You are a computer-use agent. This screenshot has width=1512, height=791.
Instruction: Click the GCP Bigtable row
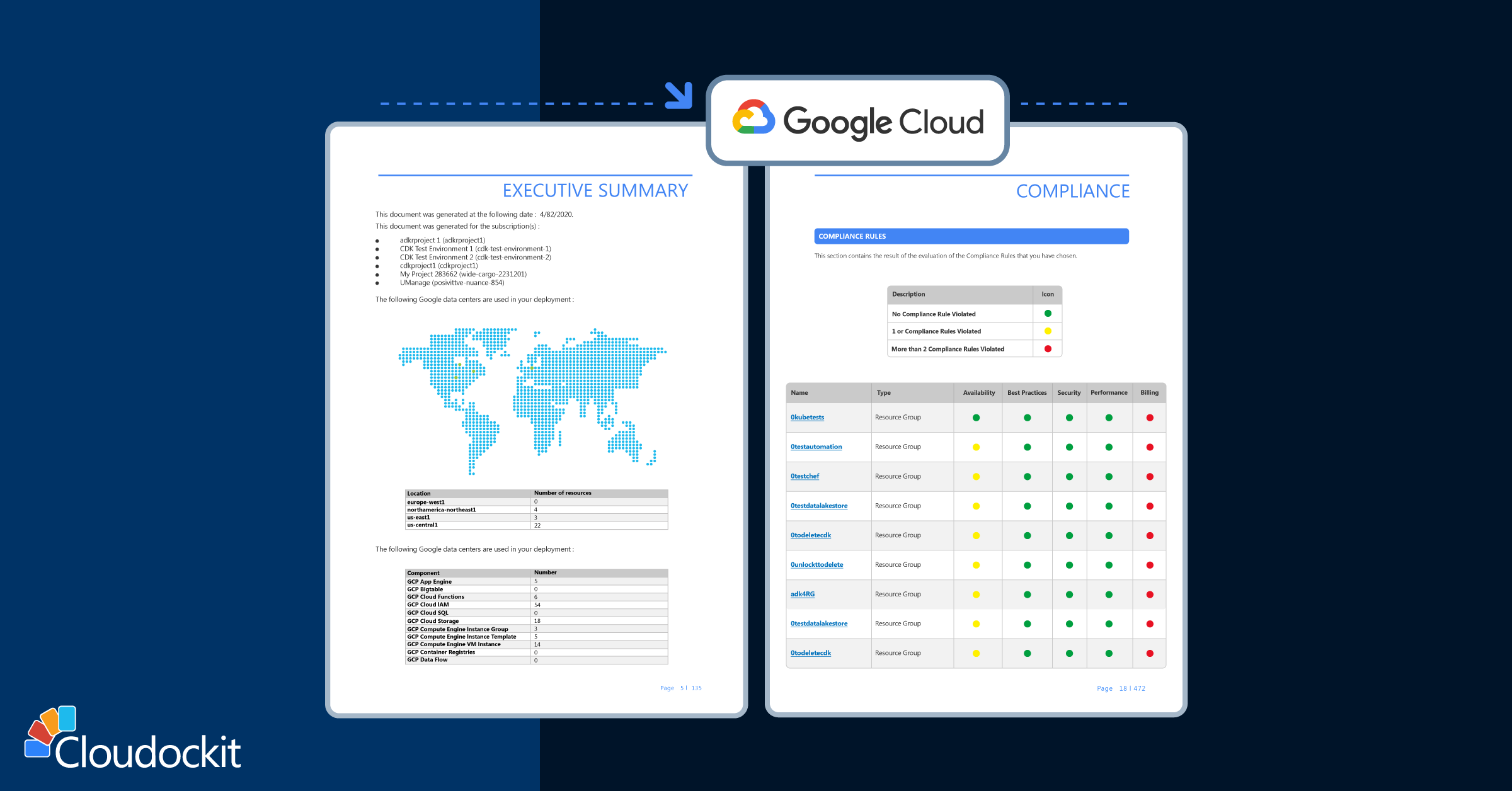click(x=536, y=589)
